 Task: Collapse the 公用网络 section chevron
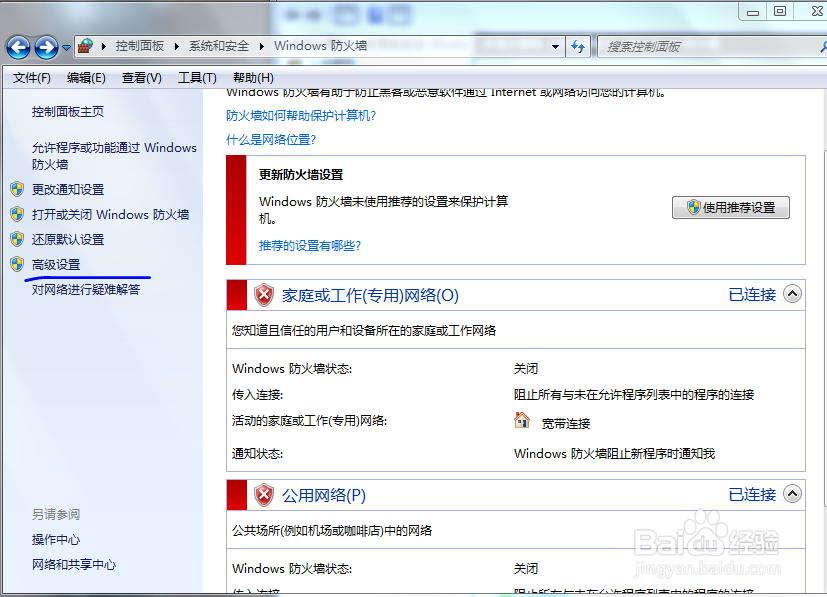[x=792, y=494]
